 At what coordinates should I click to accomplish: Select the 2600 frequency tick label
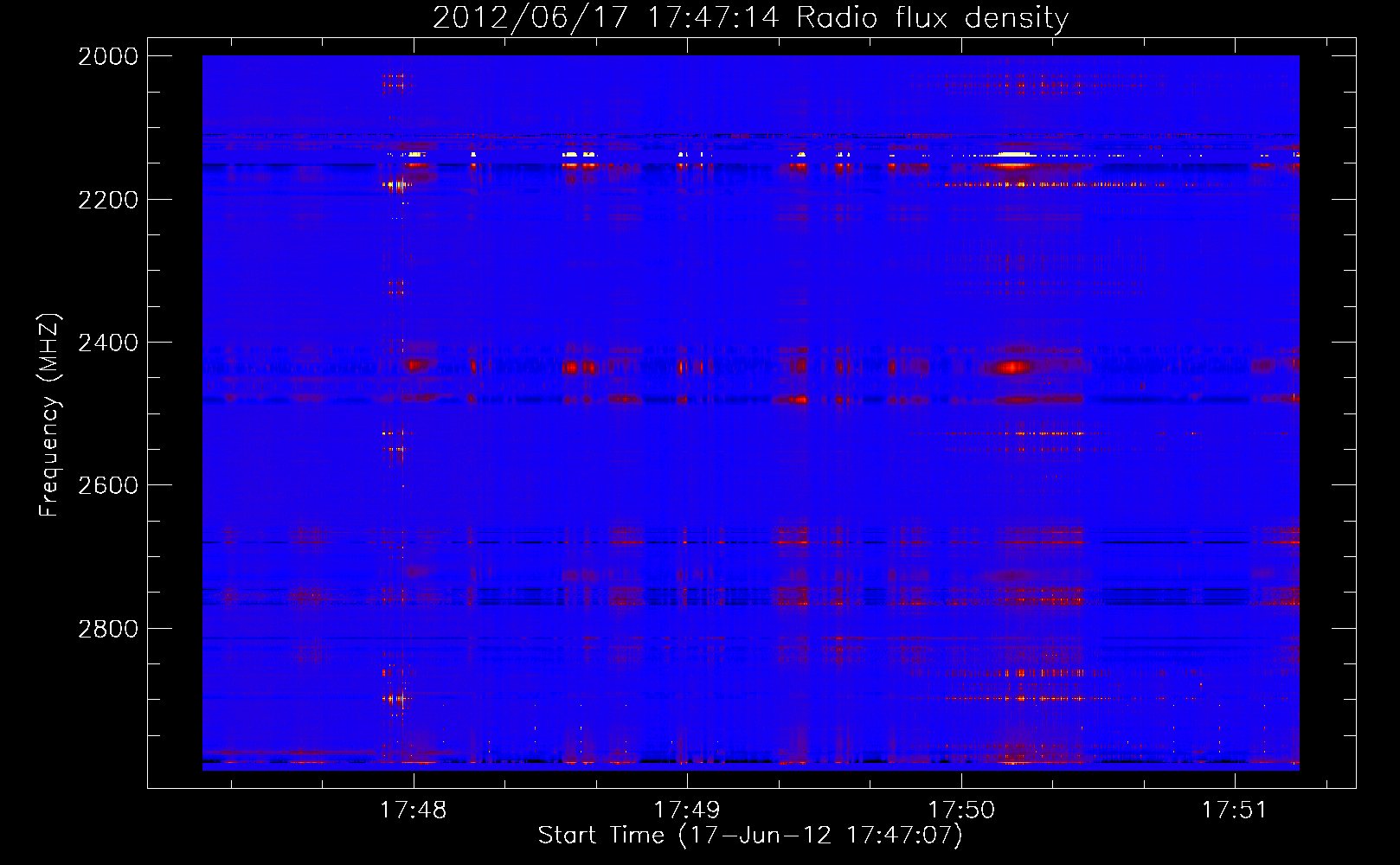pos(108,485)
